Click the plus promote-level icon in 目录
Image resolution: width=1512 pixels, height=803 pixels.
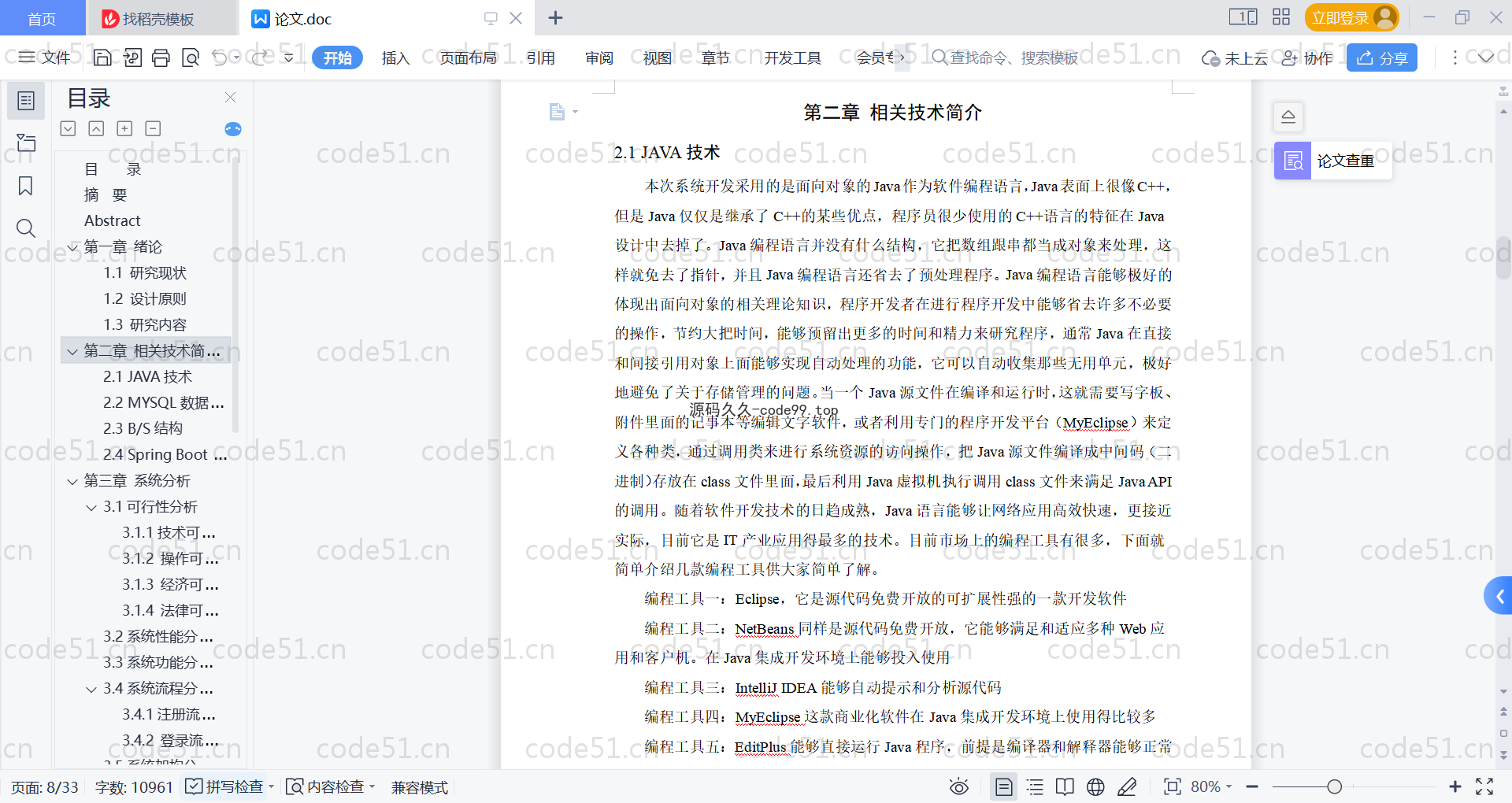click(x=124, y=128)
